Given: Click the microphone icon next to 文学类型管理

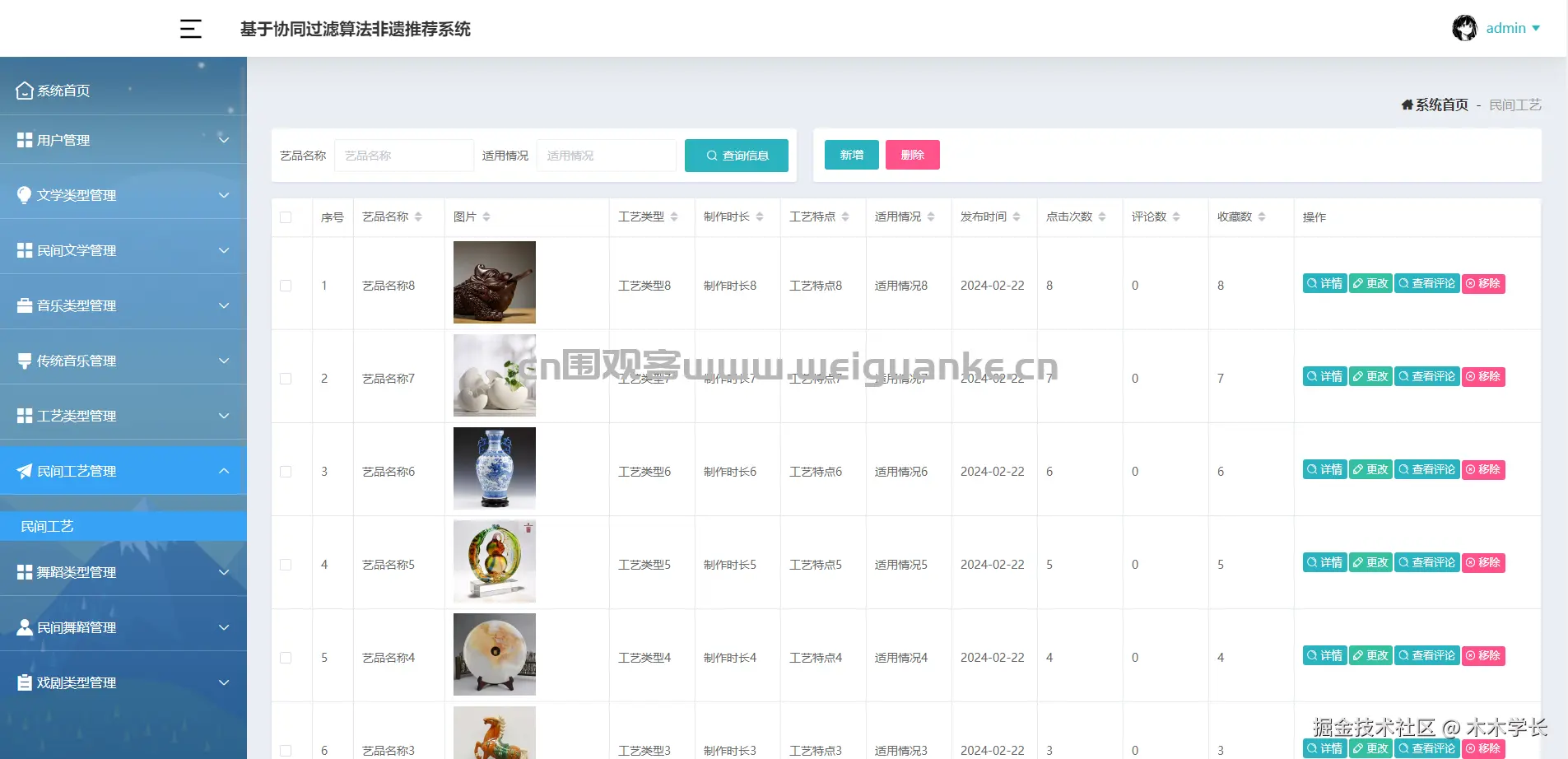Looking at the screenshot, I should pos(23,194).
